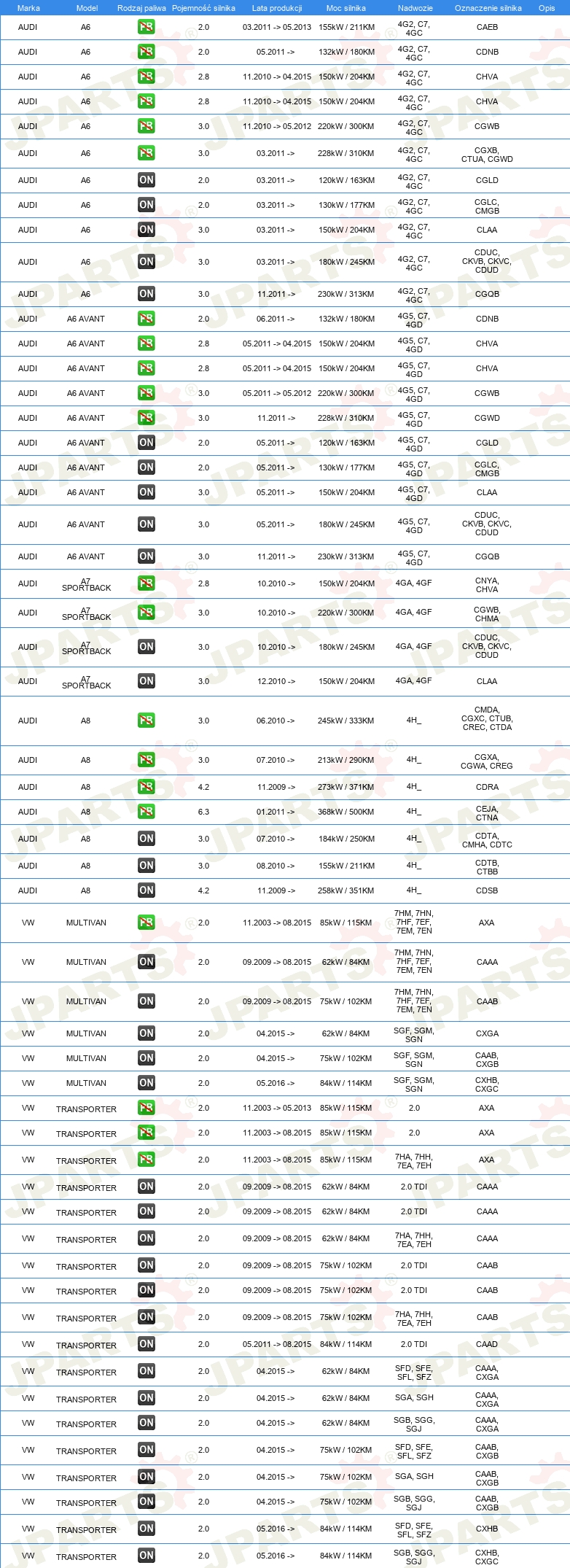Screen dimensions: 570x1568
Task: Click the 184kW / 250KM power cell
Action: coord(346,839)
